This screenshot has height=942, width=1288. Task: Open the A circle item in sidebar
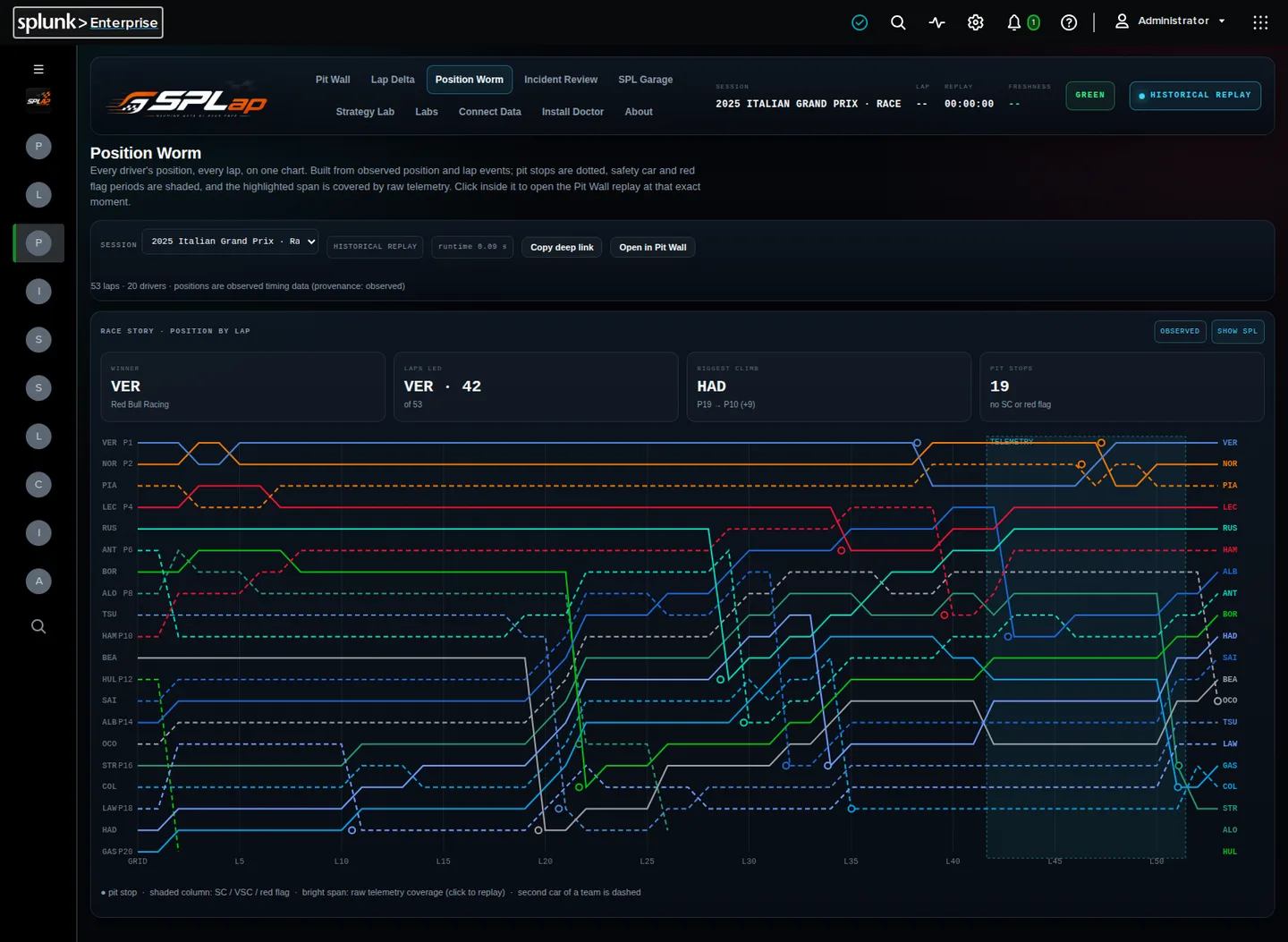tap(38, 581)
